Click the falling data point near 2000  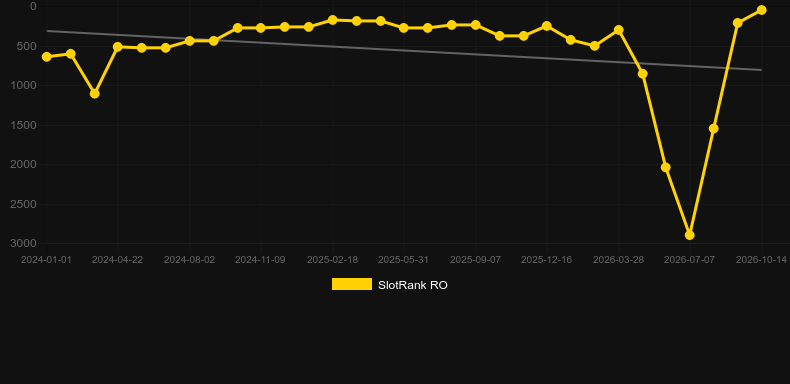point(666,167)
